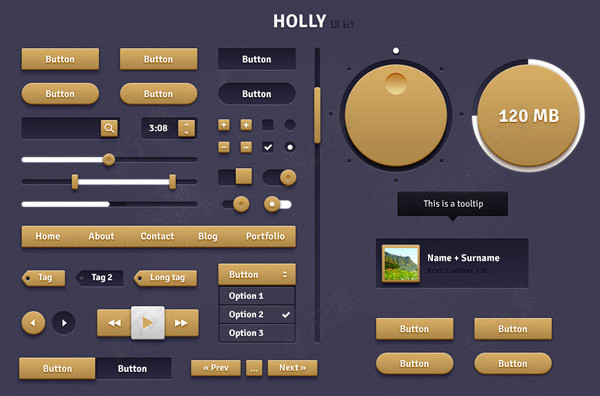Click the time stepper arrows beside 3:08
This screenshot has width=600, height=396.
pyautogui.click(x=186, y=128)
